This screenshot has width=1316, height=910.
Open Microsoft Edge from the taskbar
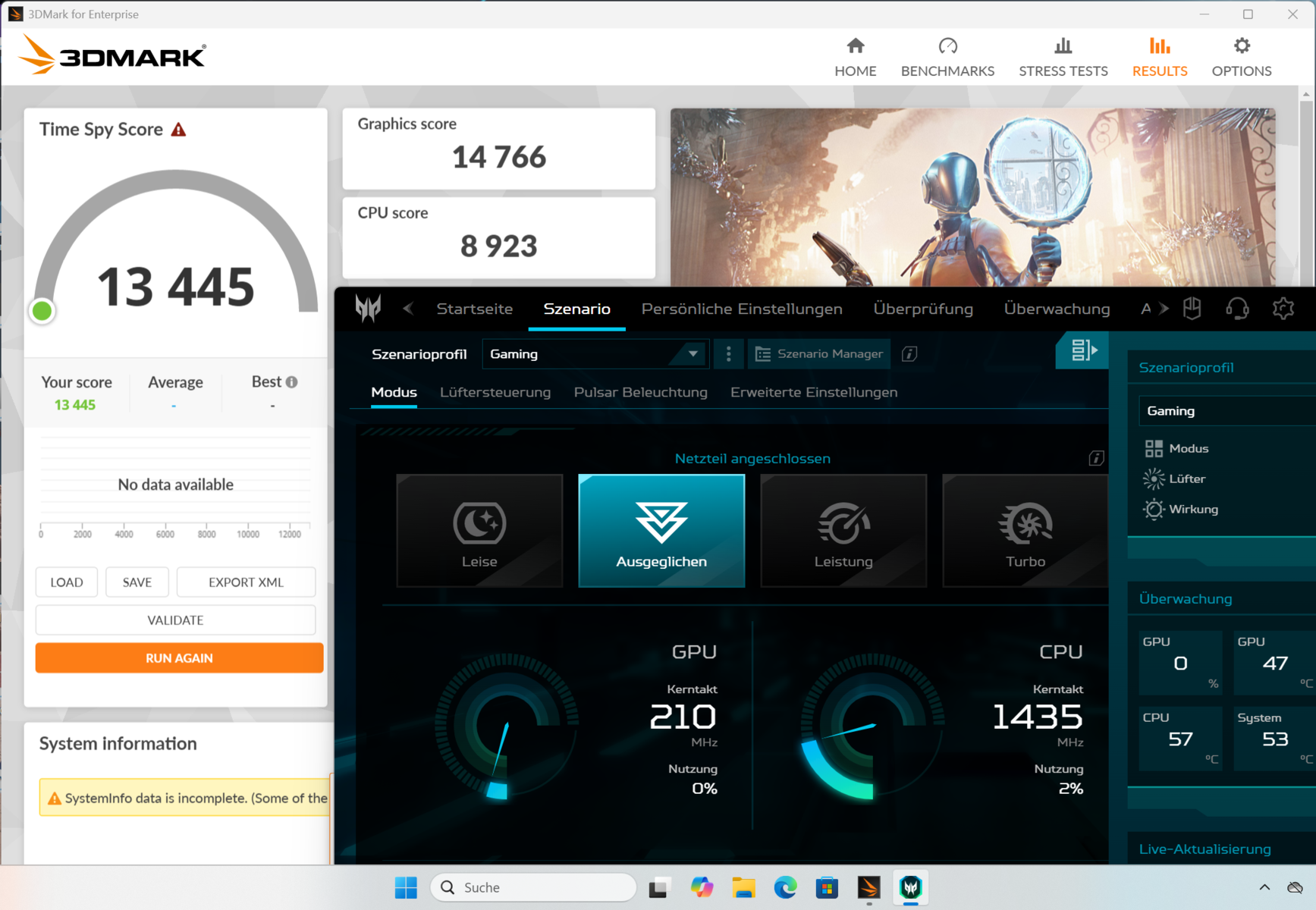pyautogui.click(x=785, y=887)
